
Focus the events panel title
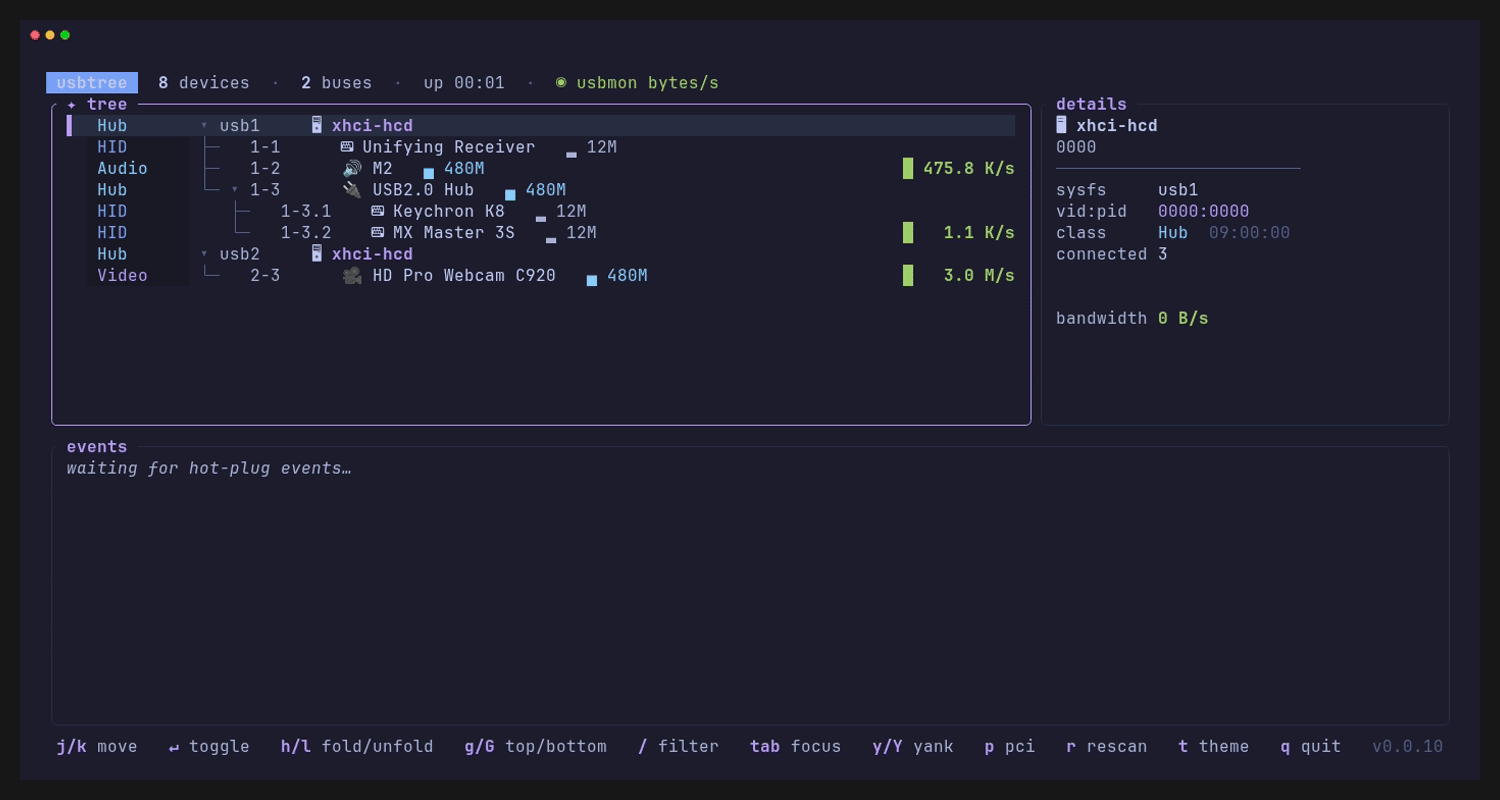point(97,447)
